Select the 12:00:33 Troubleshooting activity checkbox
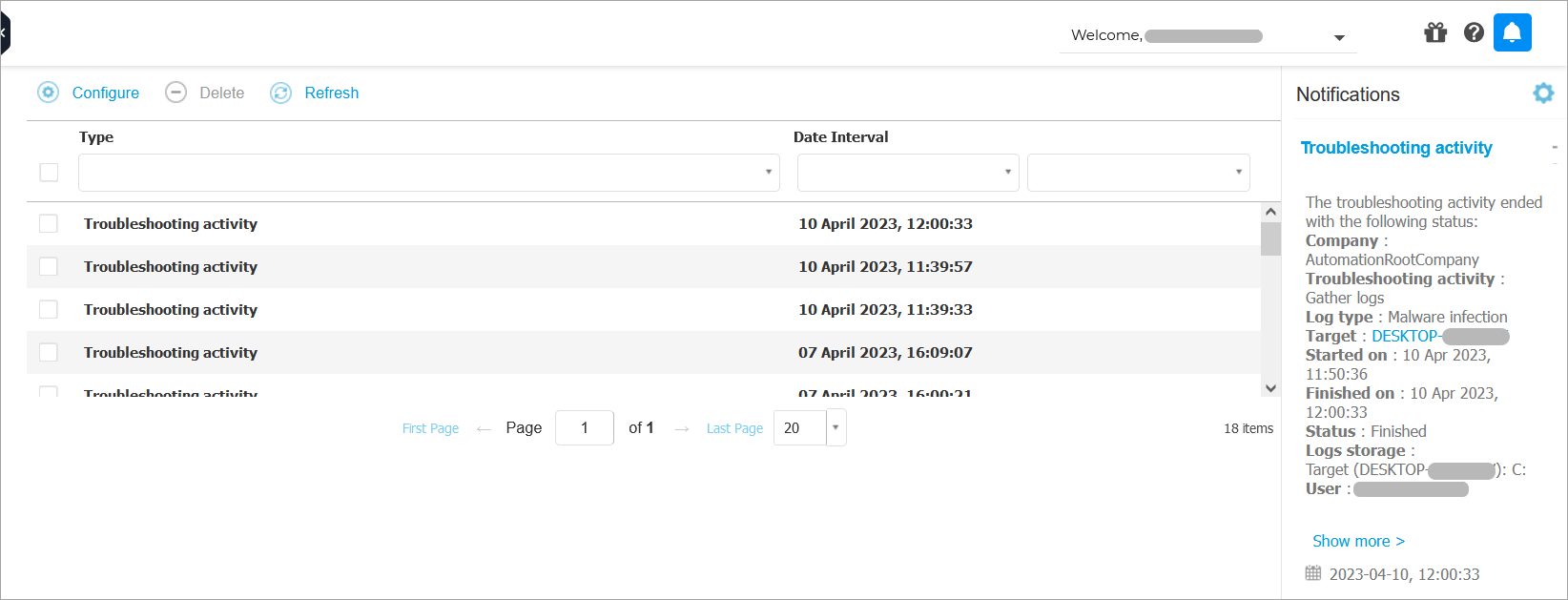This screenshot has width=1568, height=600. click(x=49, y=223)
